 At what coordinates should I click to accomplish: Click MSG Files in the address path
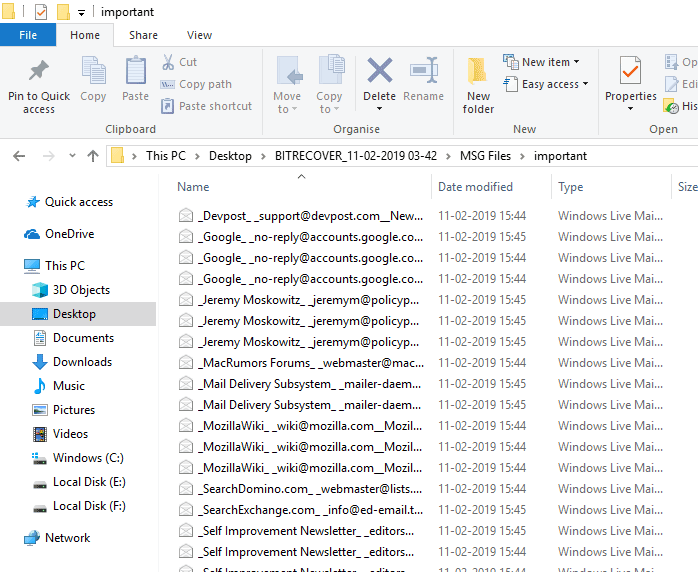(x=485, y=156)
